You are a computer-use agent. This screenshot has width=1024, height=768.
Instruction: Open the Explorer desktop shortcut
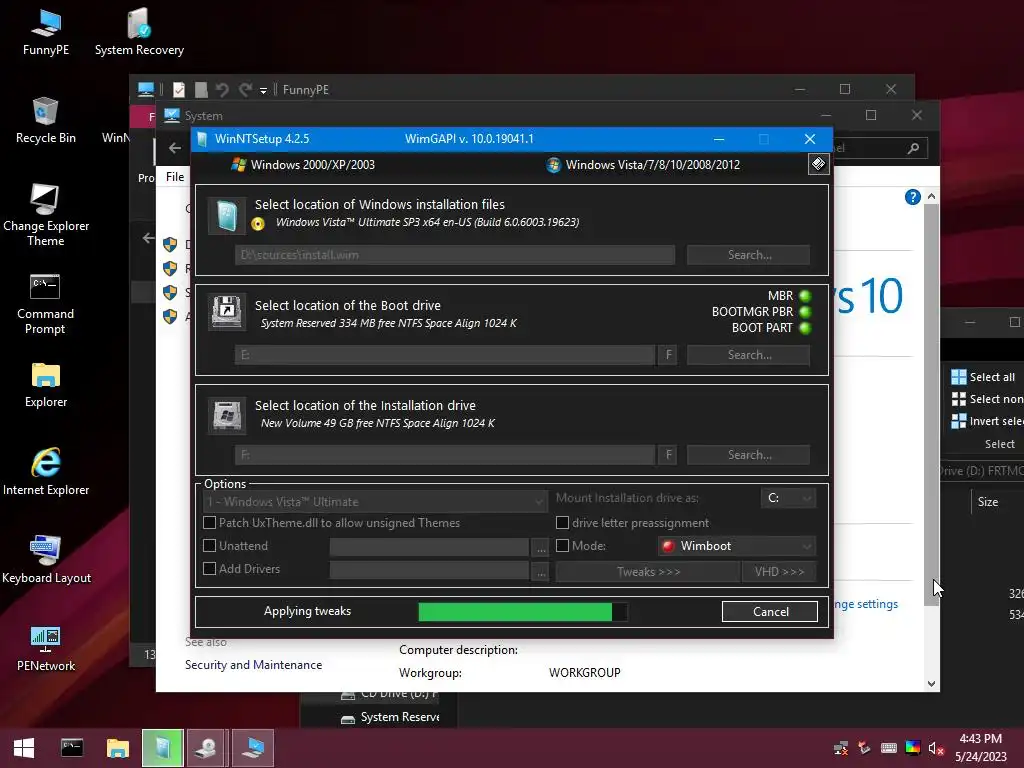pyautogui.click(x=46, y=385)
